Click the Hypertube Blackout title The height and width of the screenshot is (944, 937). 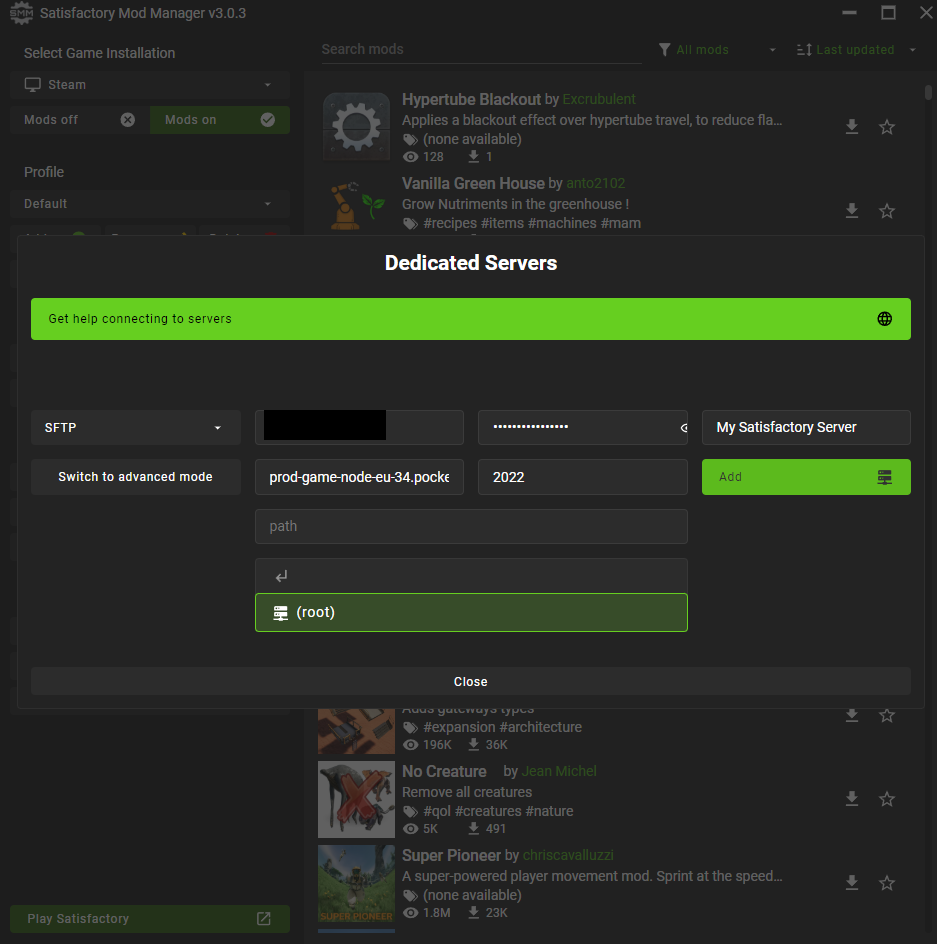472,99
